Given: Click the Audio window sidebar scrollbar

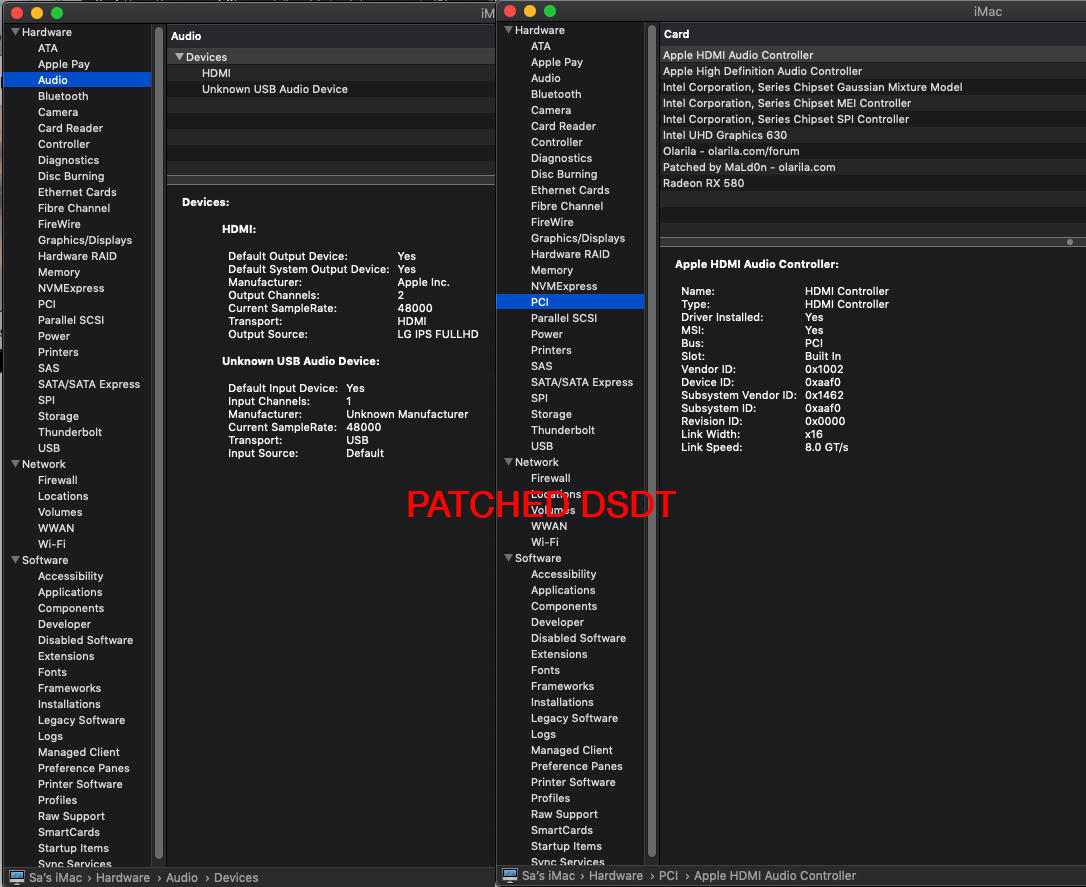Looking at the screenshot, I should (159, 443).
